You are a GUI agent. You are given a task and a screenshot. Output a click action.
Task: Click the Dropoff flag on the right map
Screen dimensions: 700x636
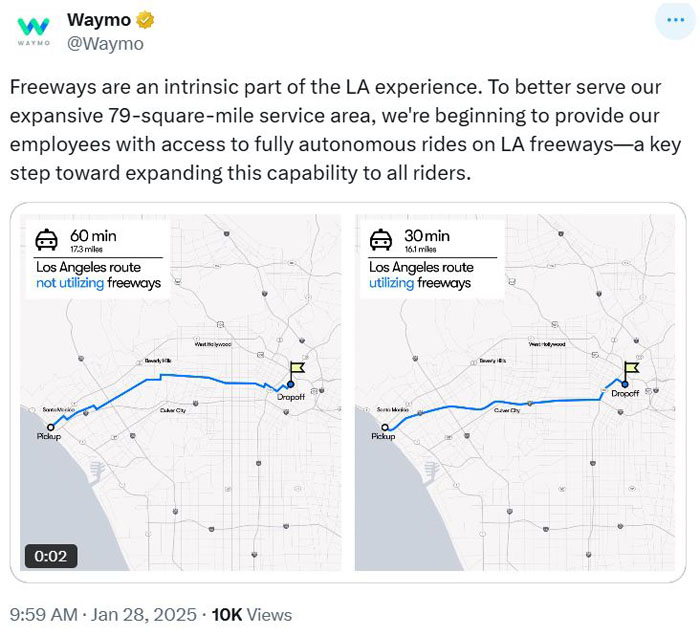(631, 369)
